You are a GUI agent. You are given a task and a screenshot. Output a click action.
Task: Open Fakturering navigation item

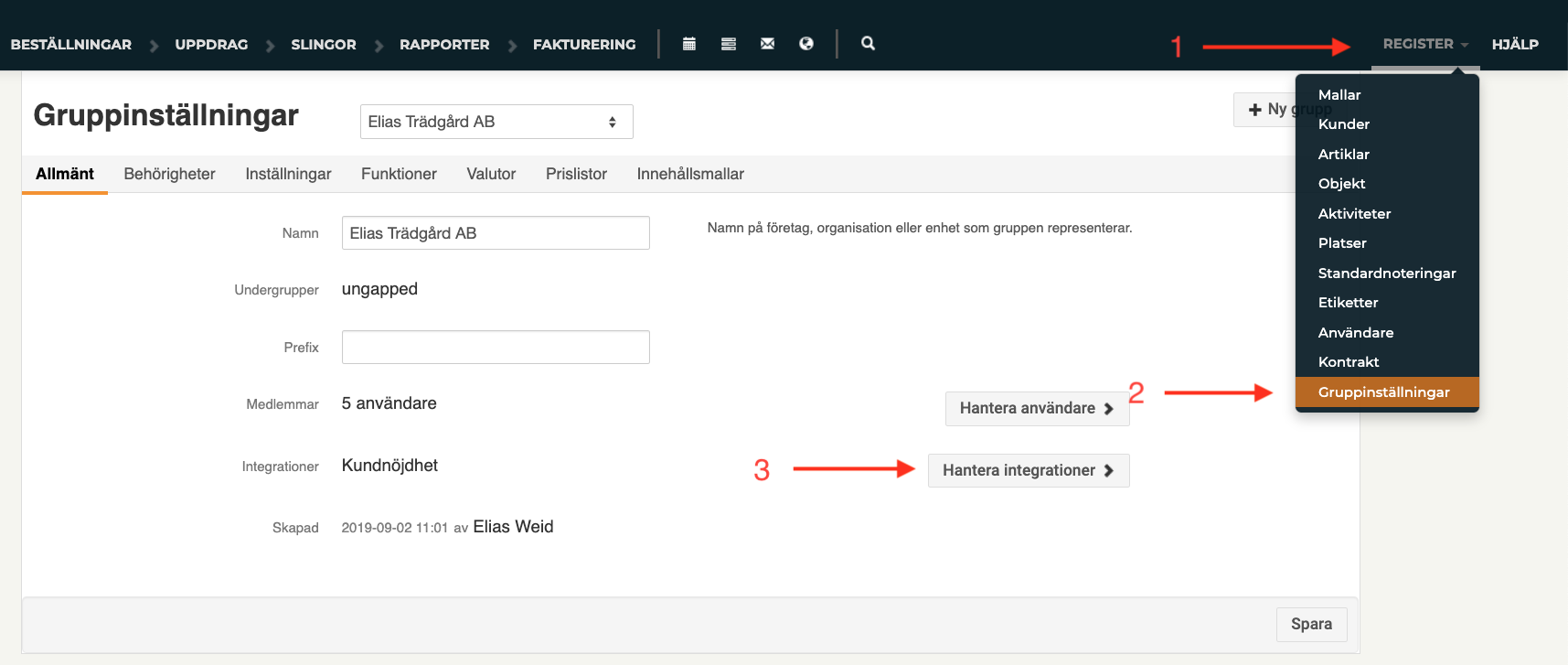click(584, 44)
